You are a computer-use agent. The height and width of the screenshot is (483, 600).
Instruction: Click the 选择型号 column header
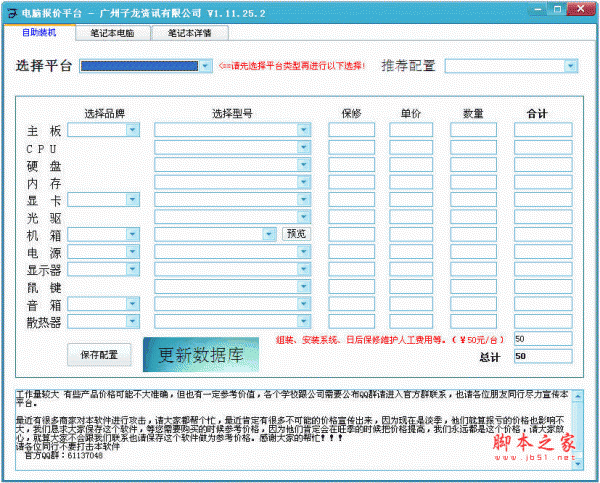pyautogui.click(x=232, y=113)
